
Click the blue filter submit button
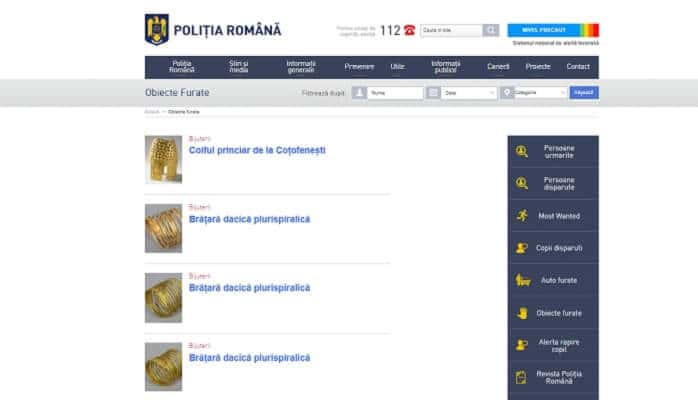(x=584, y=93)
